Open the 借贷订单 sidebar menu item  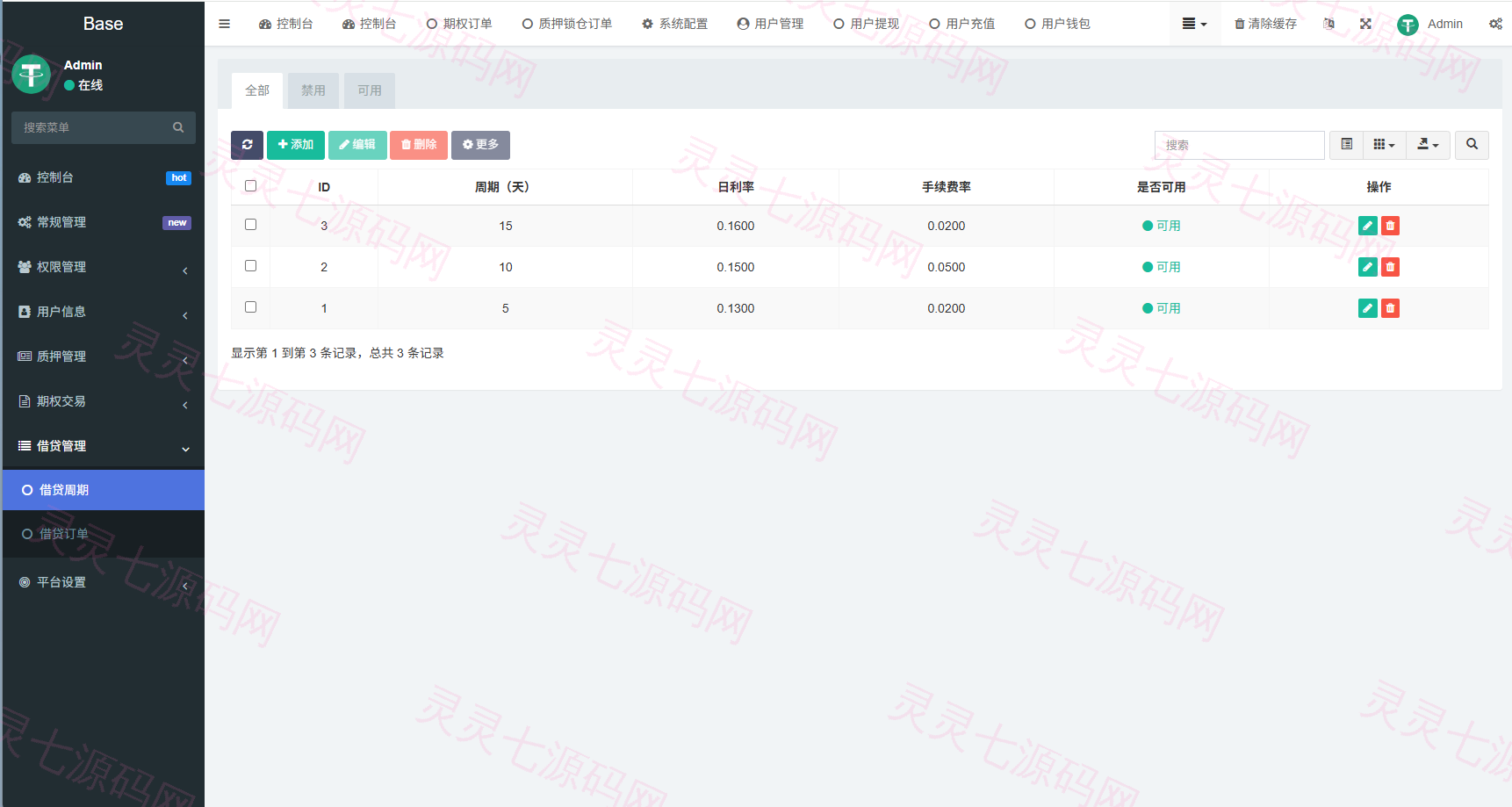click(x=104, y=534)
